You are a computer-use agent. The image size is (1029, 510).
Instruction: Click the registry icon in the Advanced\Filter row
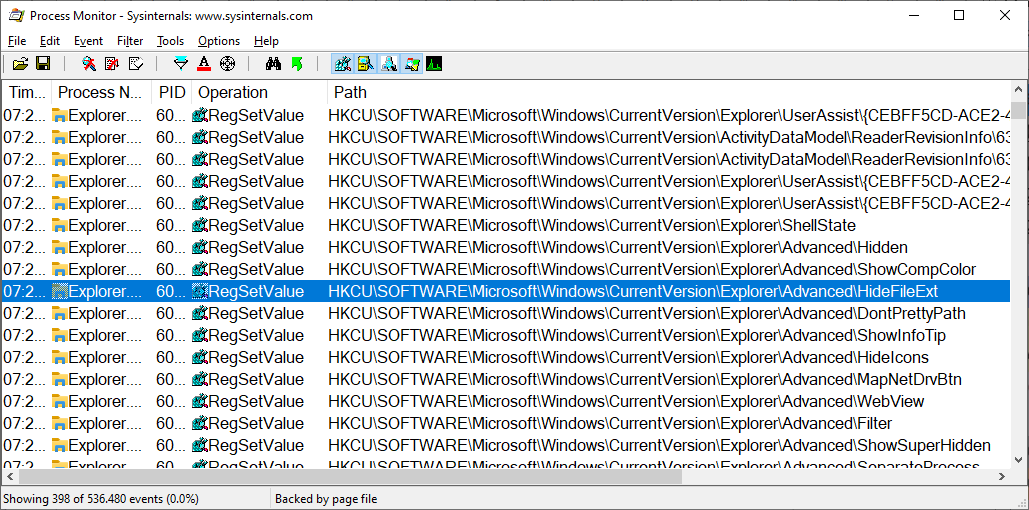click(x=200, y=424)
